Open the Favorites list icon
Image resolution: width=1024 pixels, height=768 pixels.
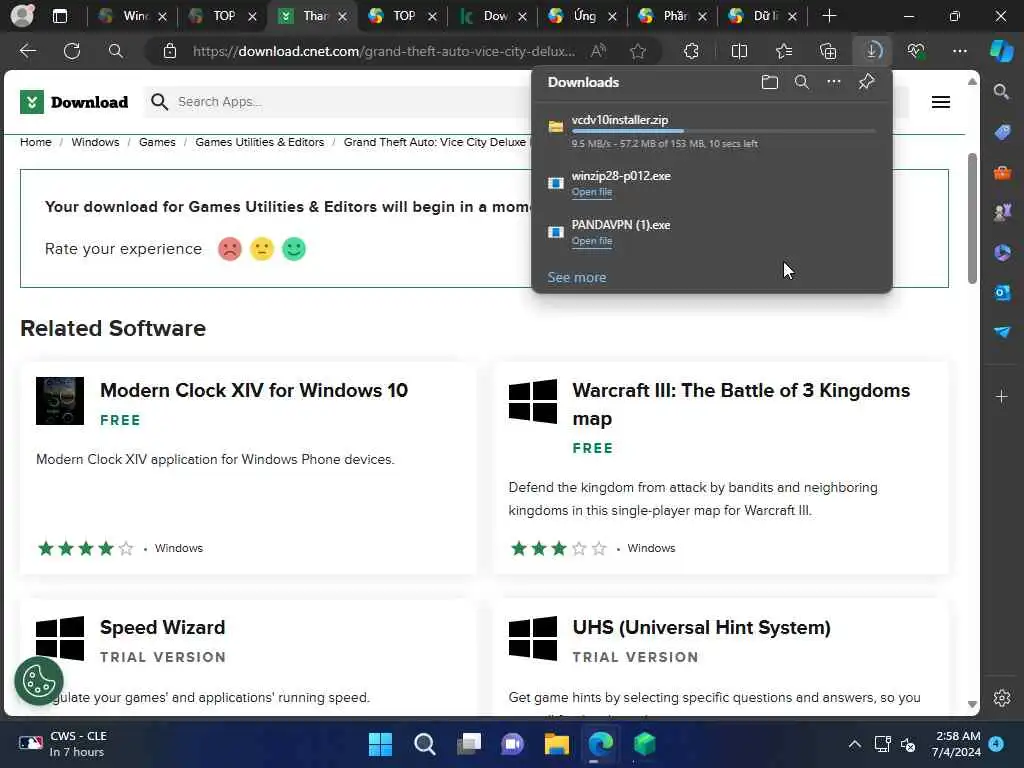pyautogui.click(x=784, y=51)
